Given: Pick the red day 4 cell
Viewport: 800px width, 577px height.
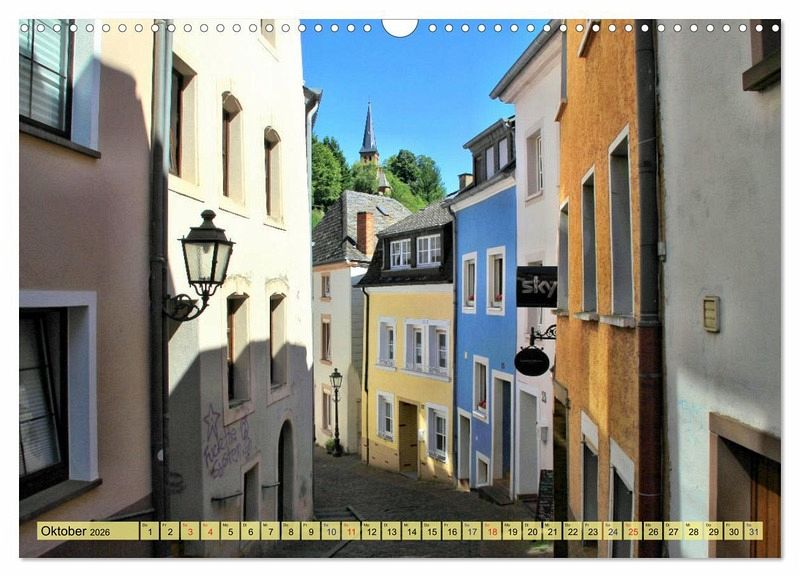Looking at the screenshot, I should coord(210,531).
